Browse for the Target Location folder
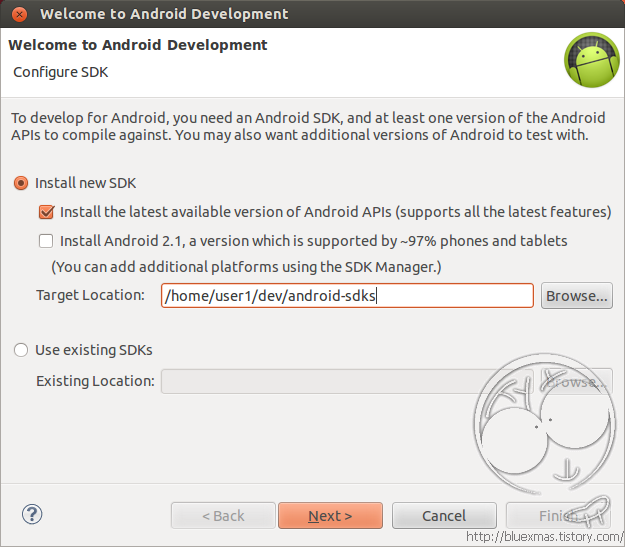625x547 pixels. [576, 296]
